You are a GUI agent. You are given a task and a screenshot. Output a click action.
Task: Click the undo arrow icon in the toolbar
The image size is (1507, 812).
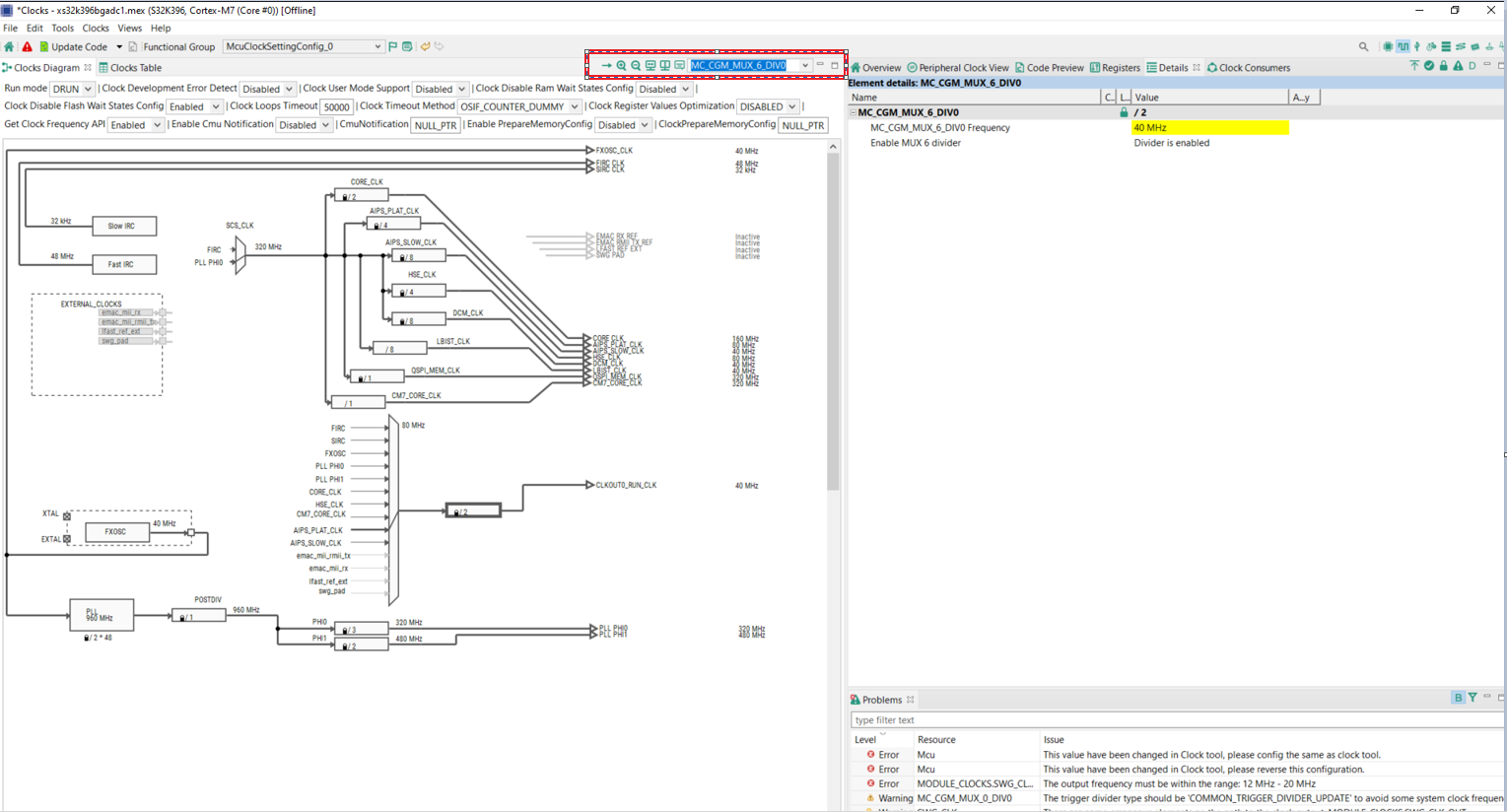pos(424,45)
